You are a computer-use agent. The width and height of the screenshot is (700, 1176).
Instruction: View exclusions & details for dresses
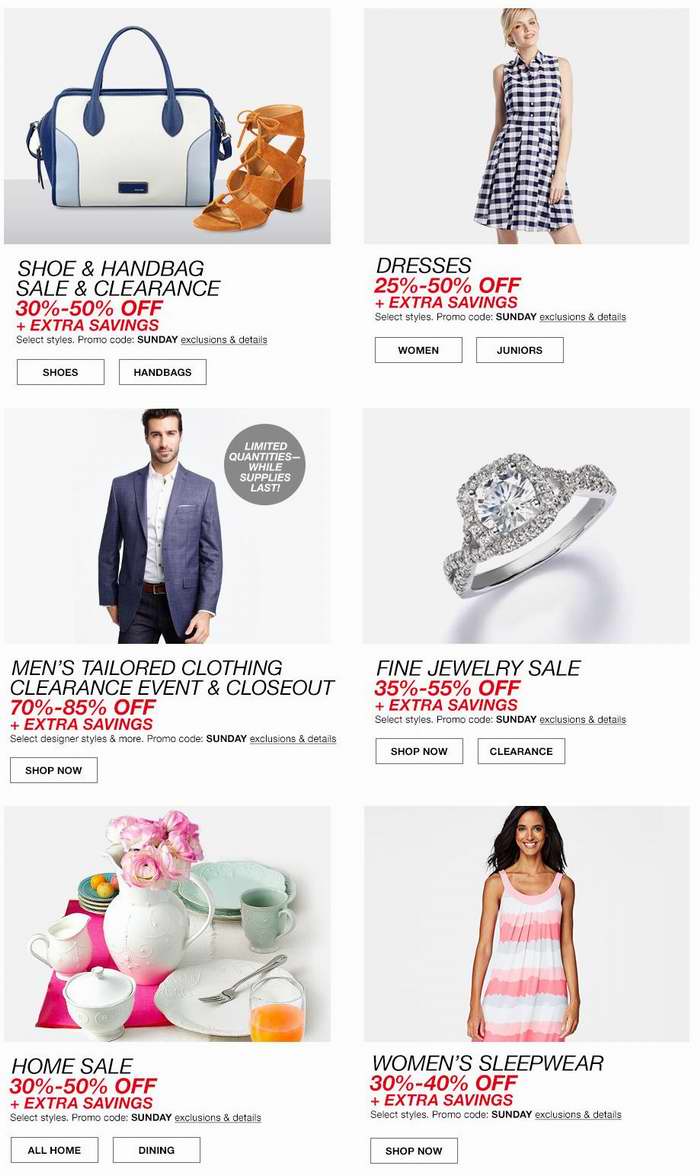[582, 317]
